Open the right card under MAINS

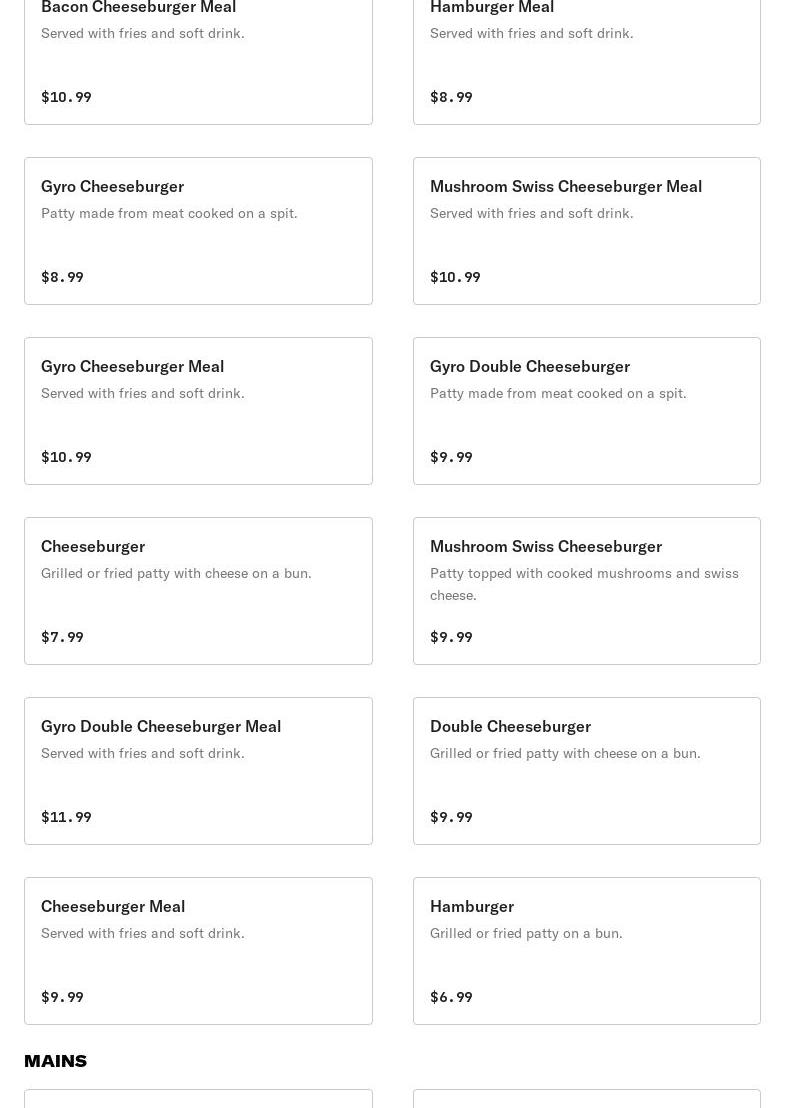(586, 1099)
